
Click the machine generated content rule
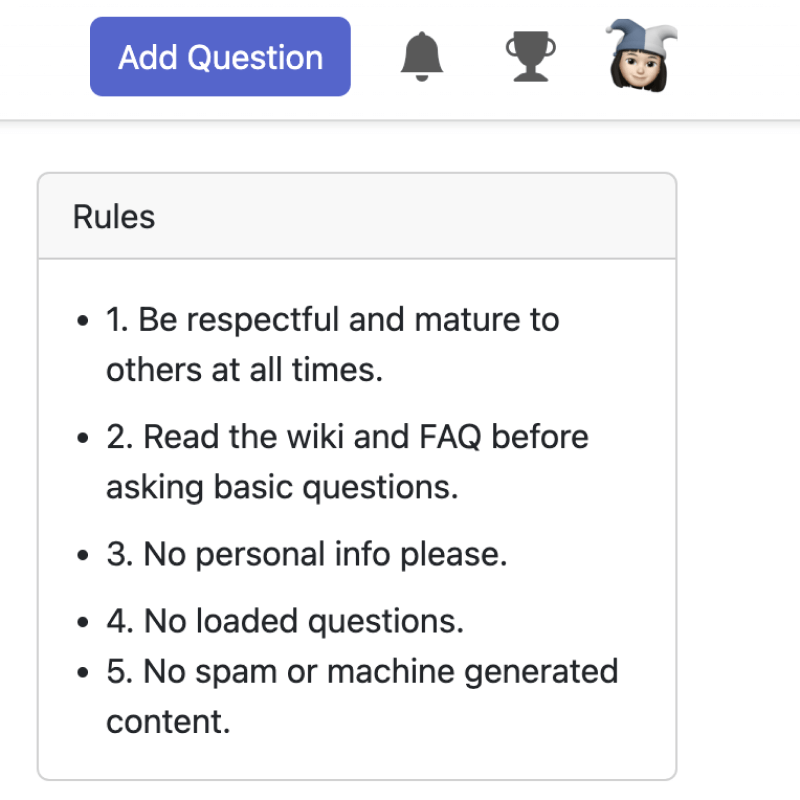point(362,696)
